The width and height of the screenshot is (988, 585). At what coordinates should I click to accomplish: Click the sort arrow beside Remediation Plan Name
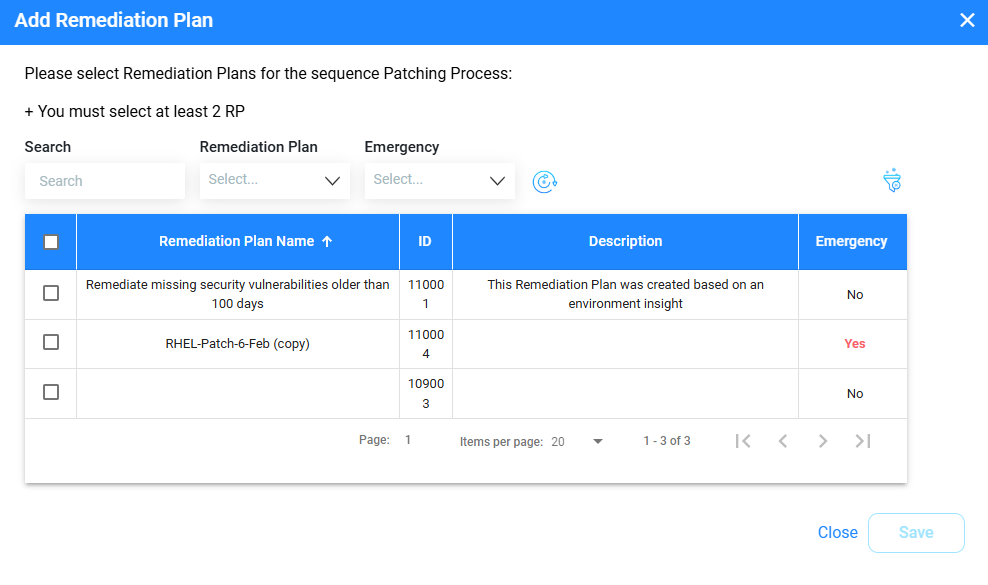pyautogui.click(x=326, y=241)
